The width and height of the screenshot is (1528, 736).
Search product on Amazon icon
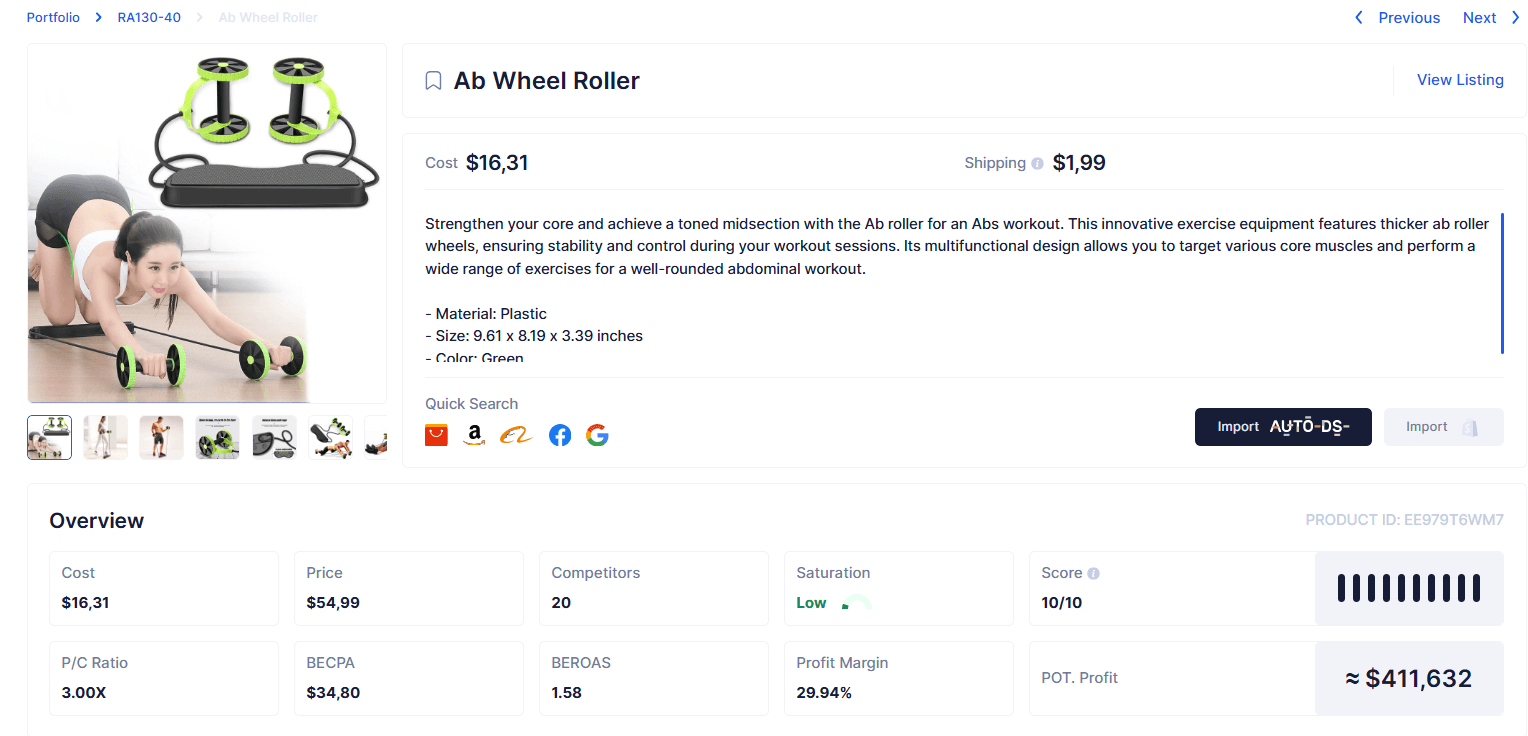click(x=474, y=435)
